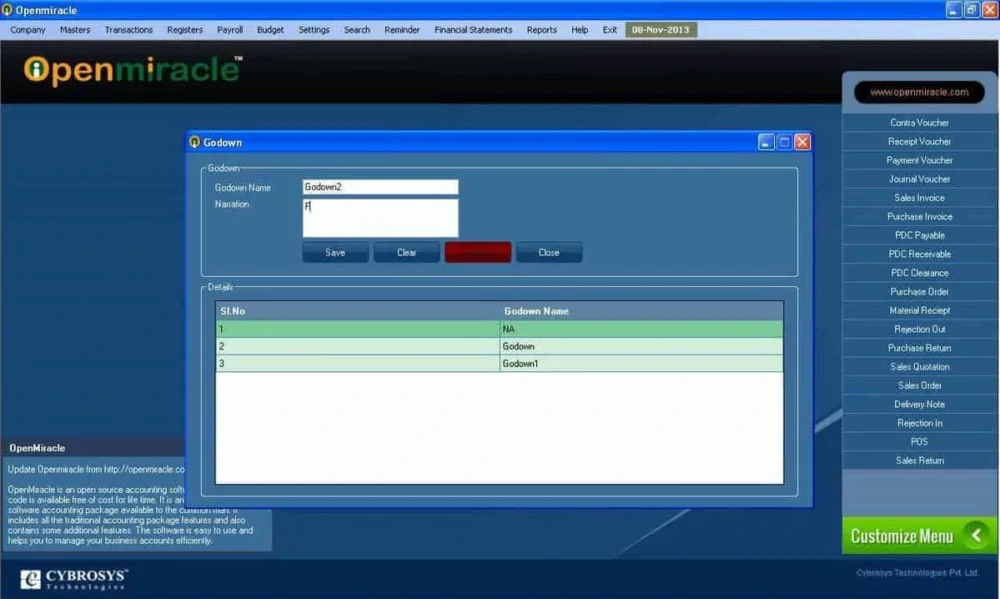Viewport: 1000px width, 599px height.
Task: Select the NA row in Details table
Action: (499, 329)
